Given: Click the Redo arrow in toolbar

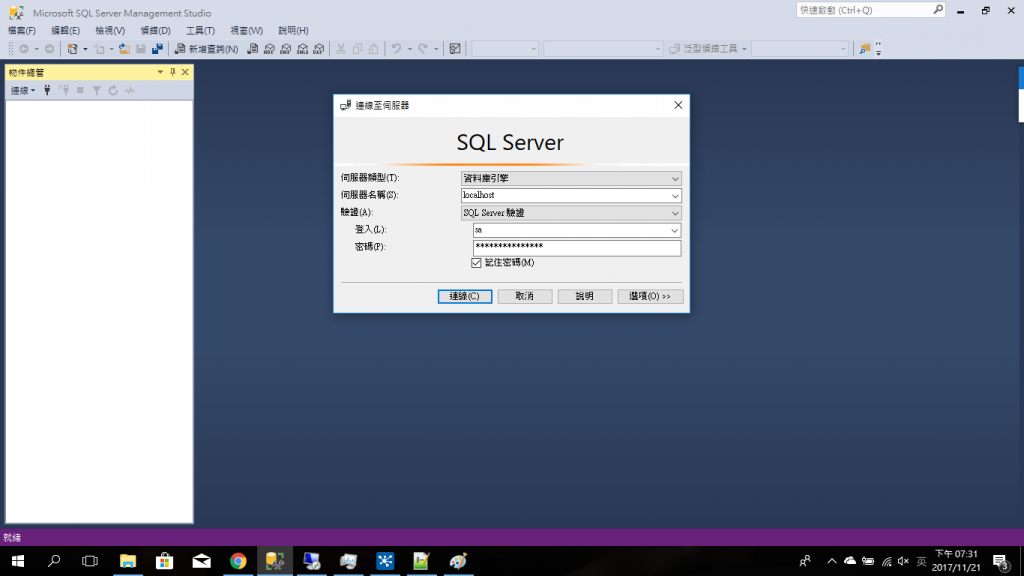Looking at the screenshot, I should pos(423,49).
